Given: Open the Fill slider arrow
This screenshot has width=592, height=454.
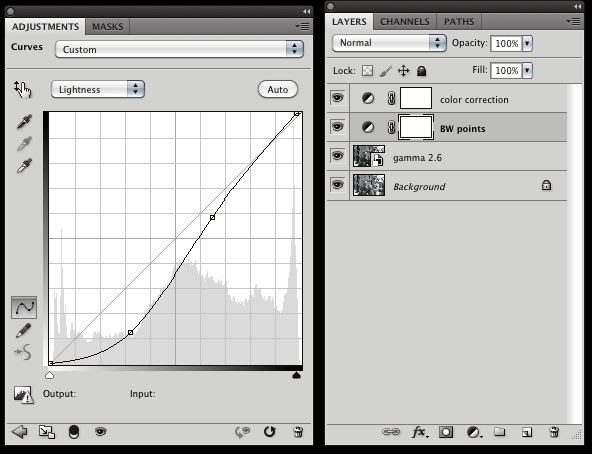Looking at the screenshot, I should pos(527,70).
